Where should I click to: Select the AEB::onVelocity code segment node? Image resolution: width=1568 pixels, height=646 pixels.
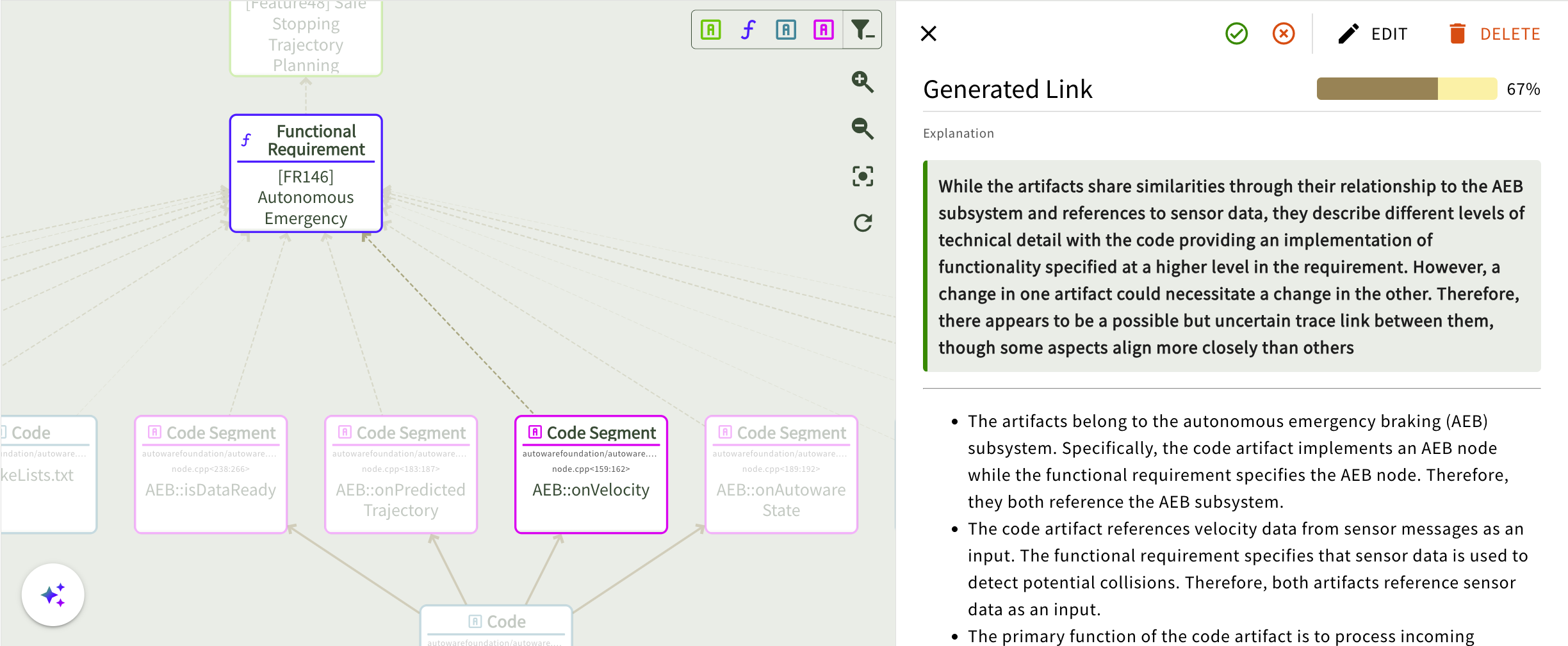click(x=591, y=474)
